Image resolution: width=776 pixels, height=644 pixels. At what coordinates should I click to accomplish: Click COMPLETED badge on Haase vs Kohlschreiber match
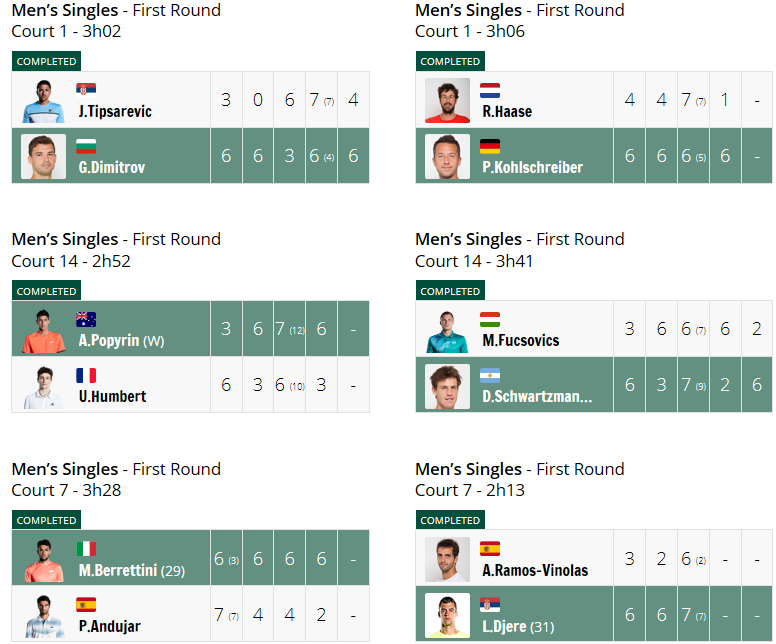pyautogui.click(x=450, y=61)
